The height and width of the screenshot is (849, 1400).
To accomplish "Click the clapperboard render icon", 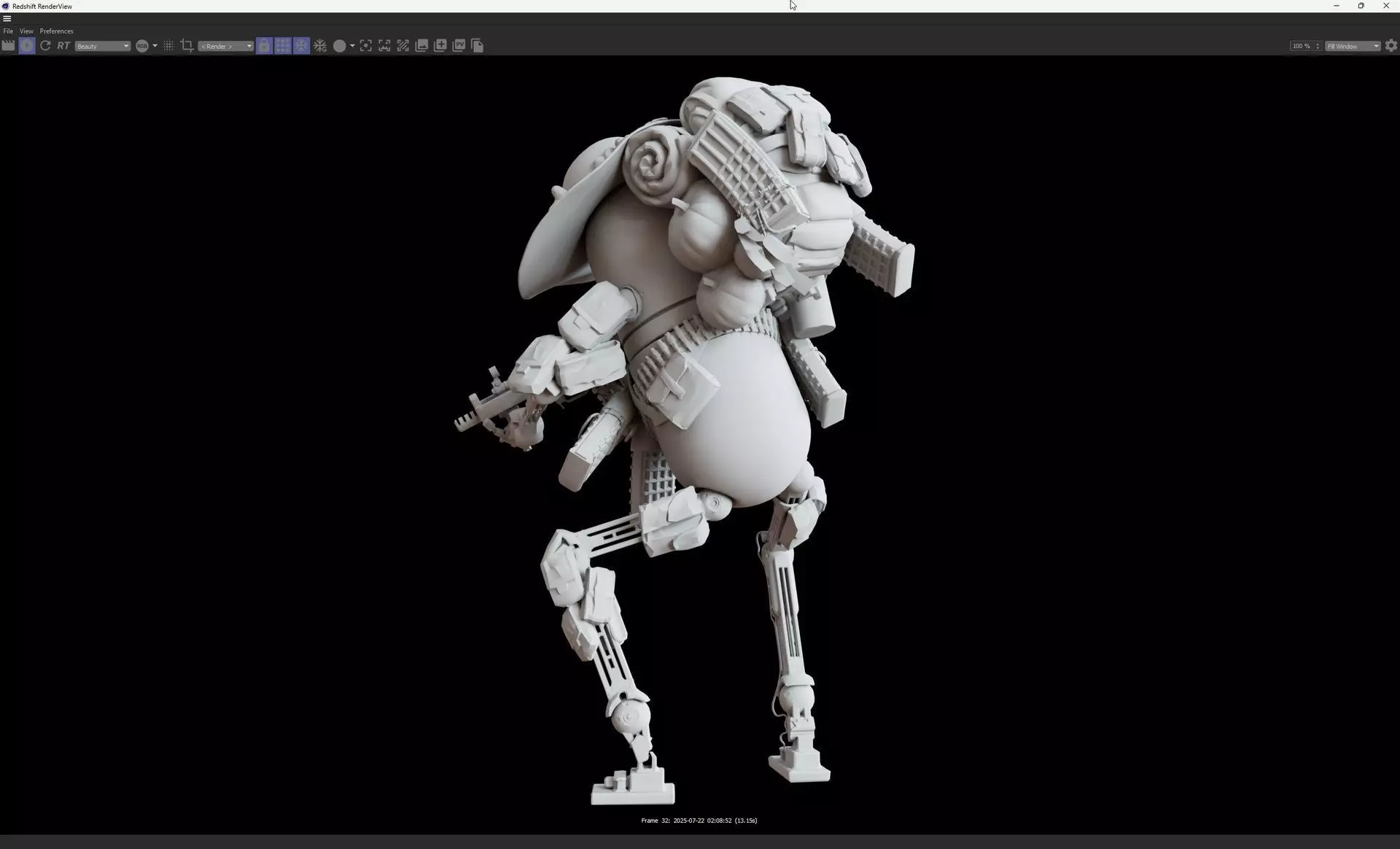I will point(8,46).
